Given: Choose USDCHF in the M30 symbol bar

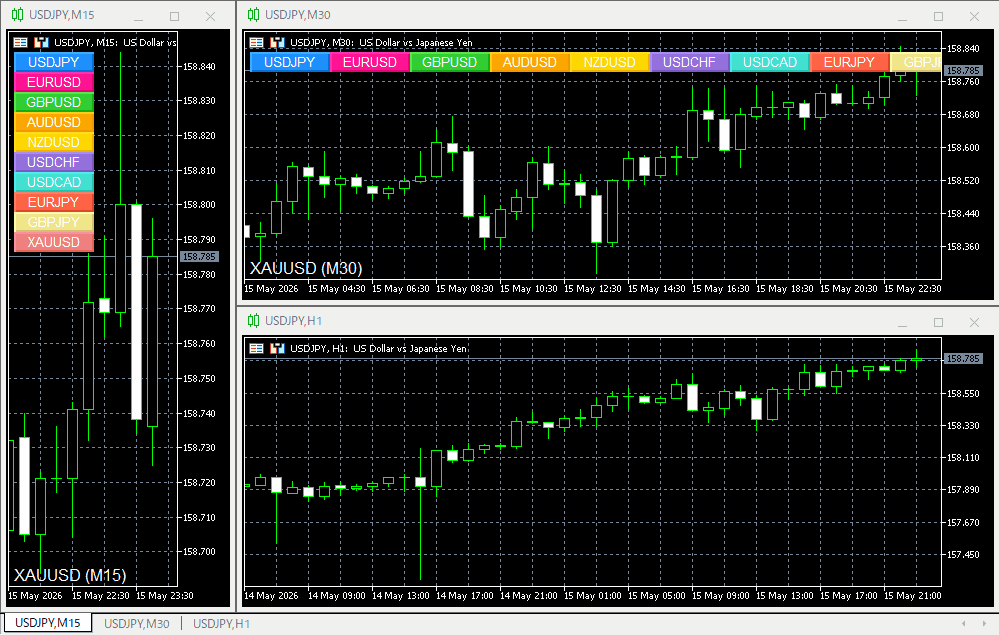Looking at the screenshot, I should pyautogui.click(x=689, y=62).
